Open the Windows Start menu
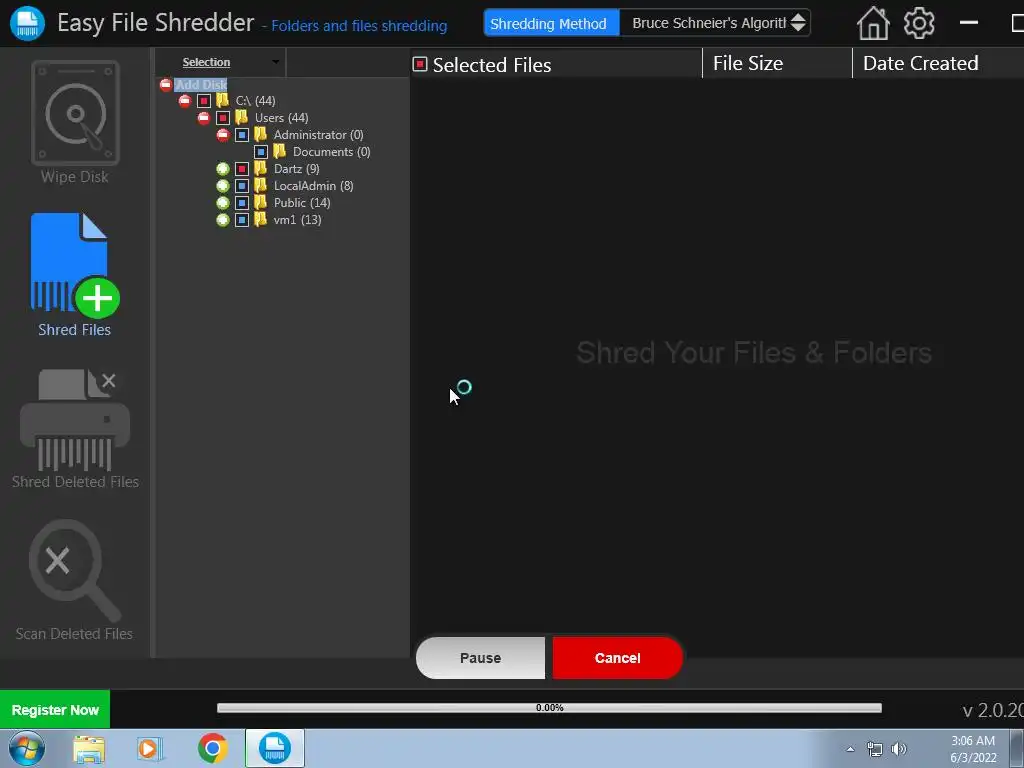The height and width of the screenshot is (768, 1024). 27,748
